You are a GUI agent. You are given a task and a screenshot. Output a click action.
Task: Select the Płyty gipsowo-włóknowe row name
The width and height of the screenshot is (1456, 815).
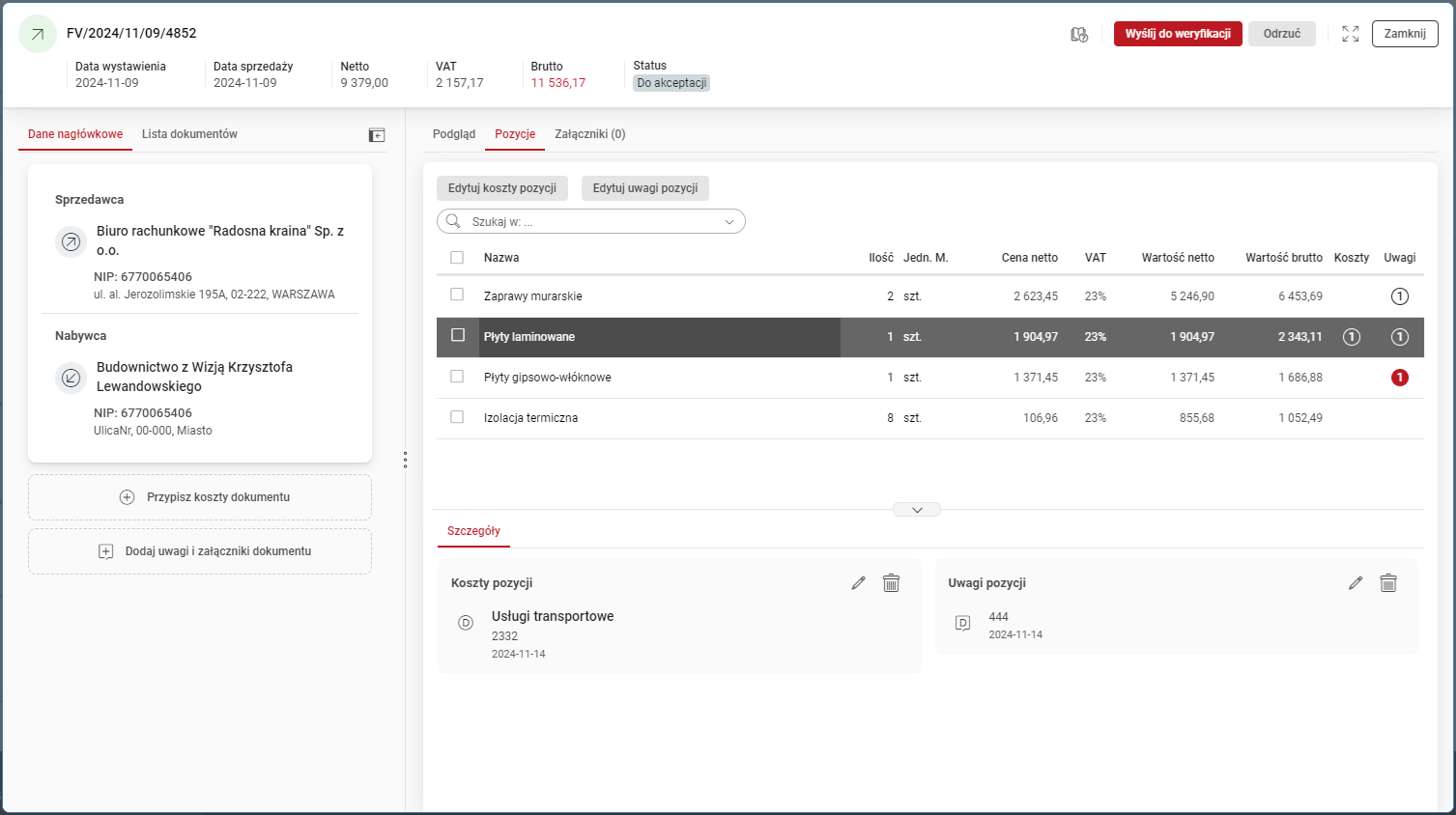click(x=548, y=378)
